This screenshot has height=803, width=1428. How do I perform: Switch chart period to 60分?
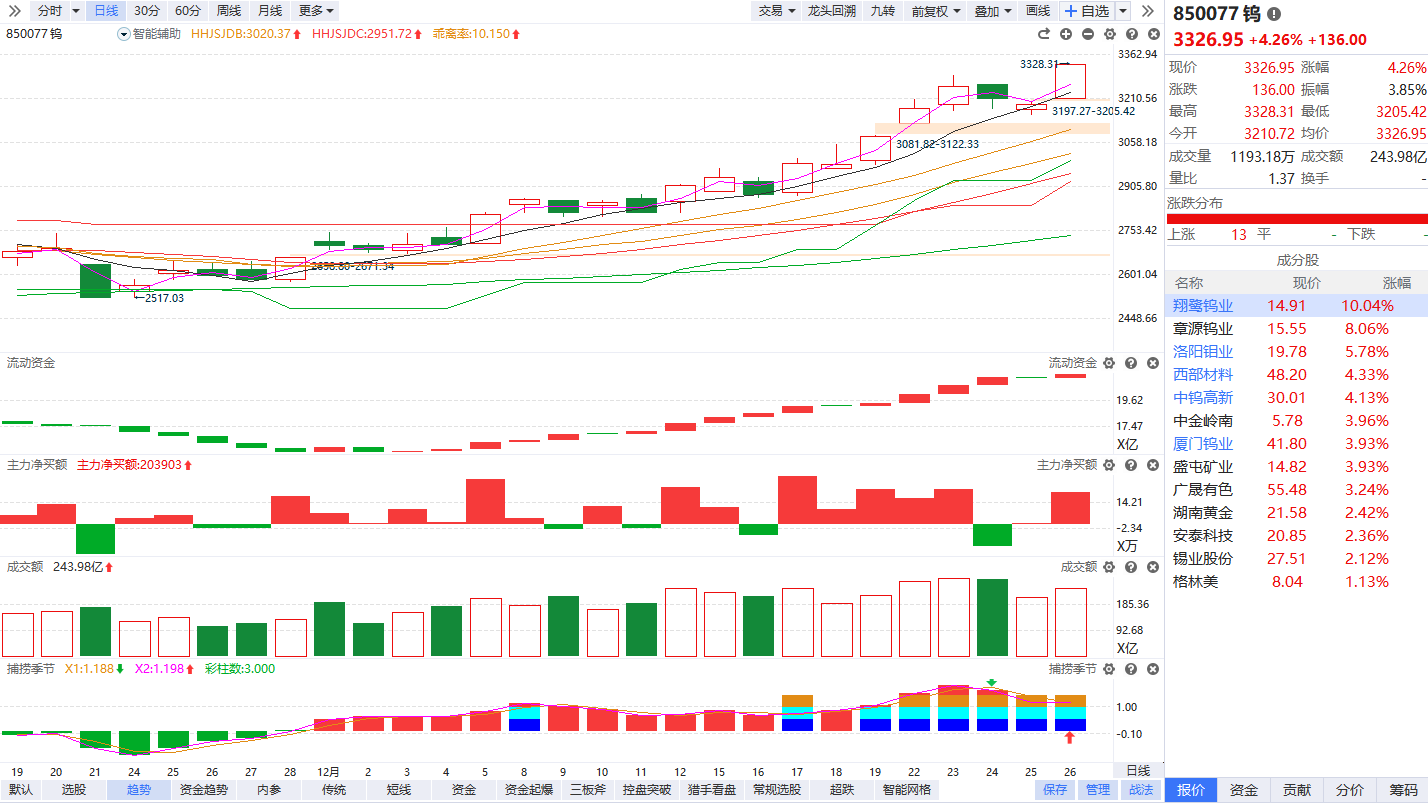pyautogui.click(x=187, y=11)
